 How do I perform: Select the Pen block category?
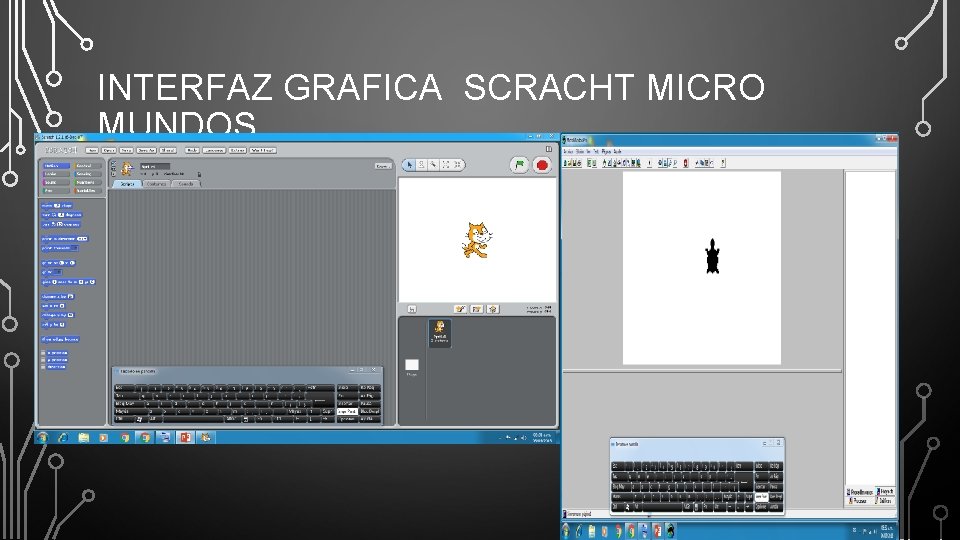point(56,190)
